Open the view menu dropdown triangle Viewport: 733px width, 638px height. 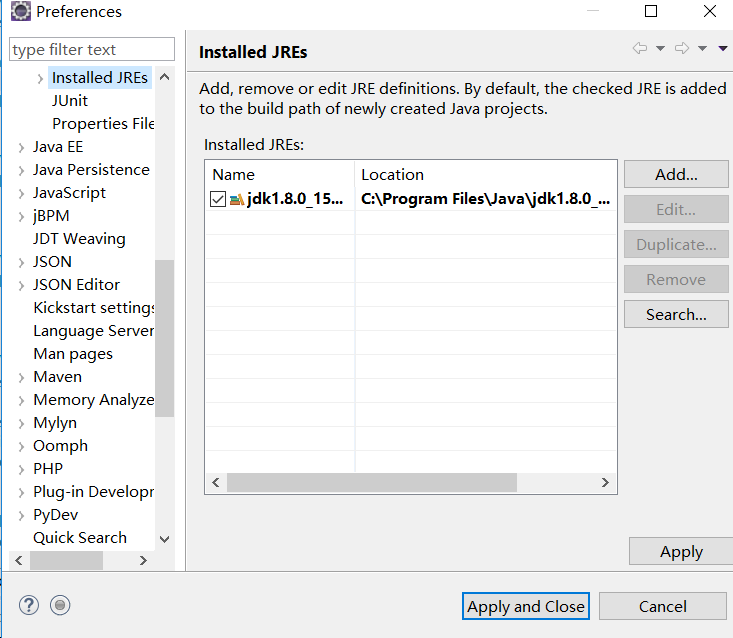(x=723, y=48)
